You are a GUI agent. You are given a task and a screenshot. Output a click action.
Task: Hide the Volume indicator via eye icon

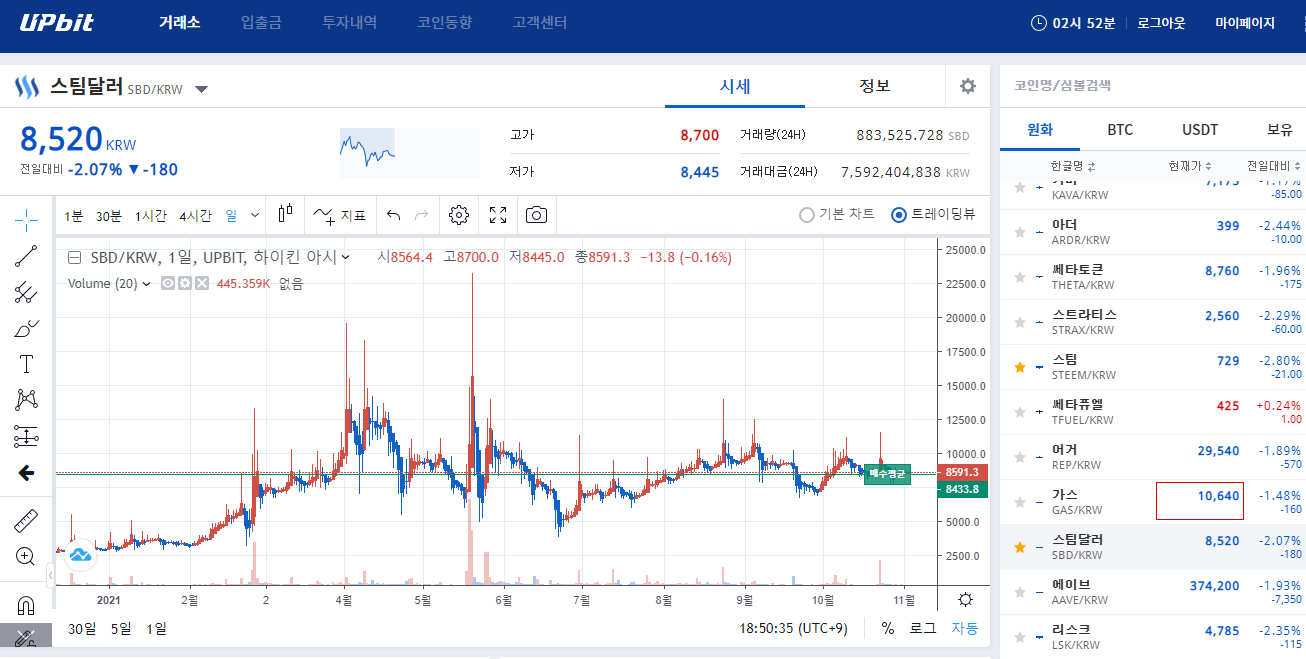168,283
